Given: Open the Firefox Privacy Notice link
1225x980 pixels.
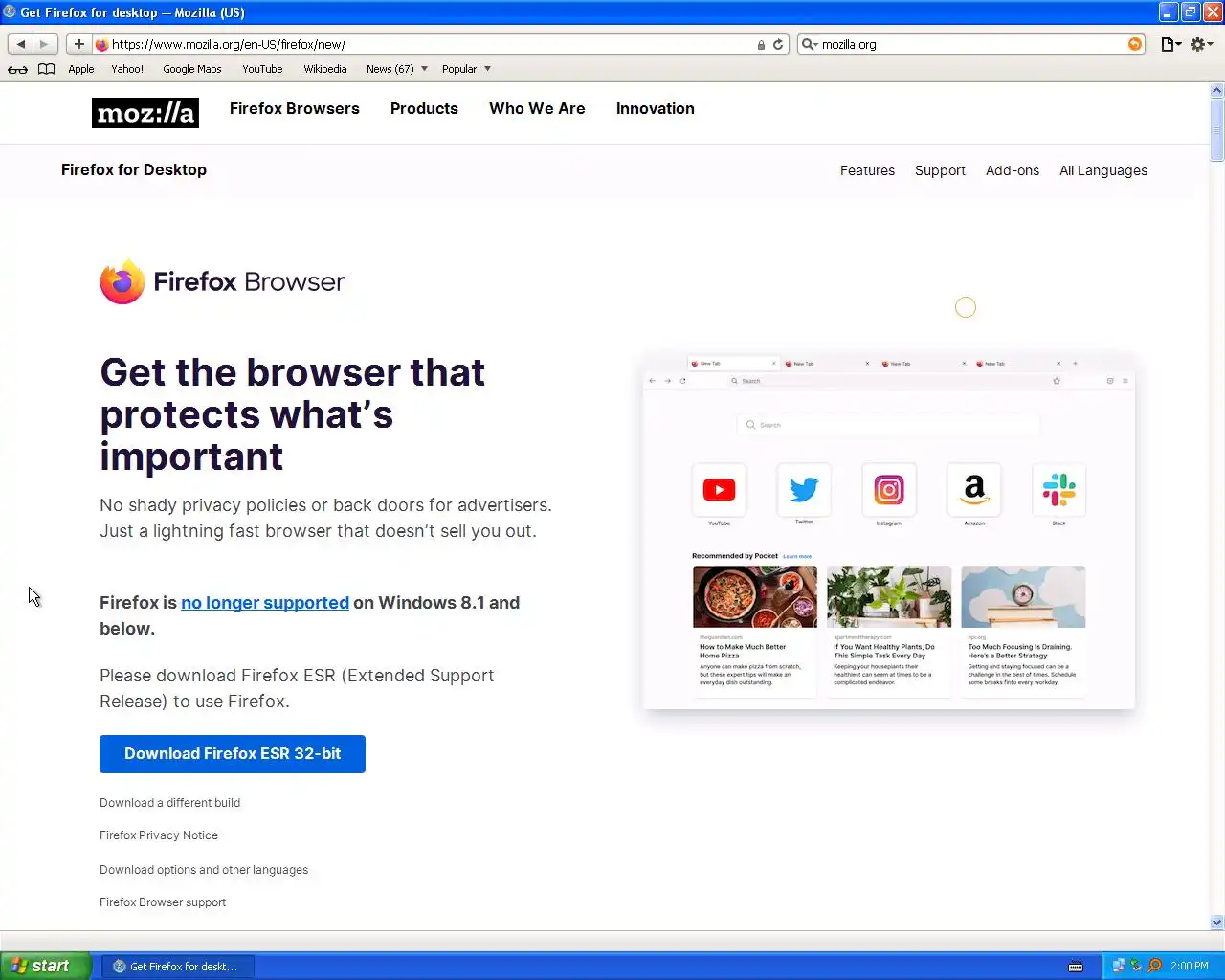Looking at the screenshot, I should 159,835.
